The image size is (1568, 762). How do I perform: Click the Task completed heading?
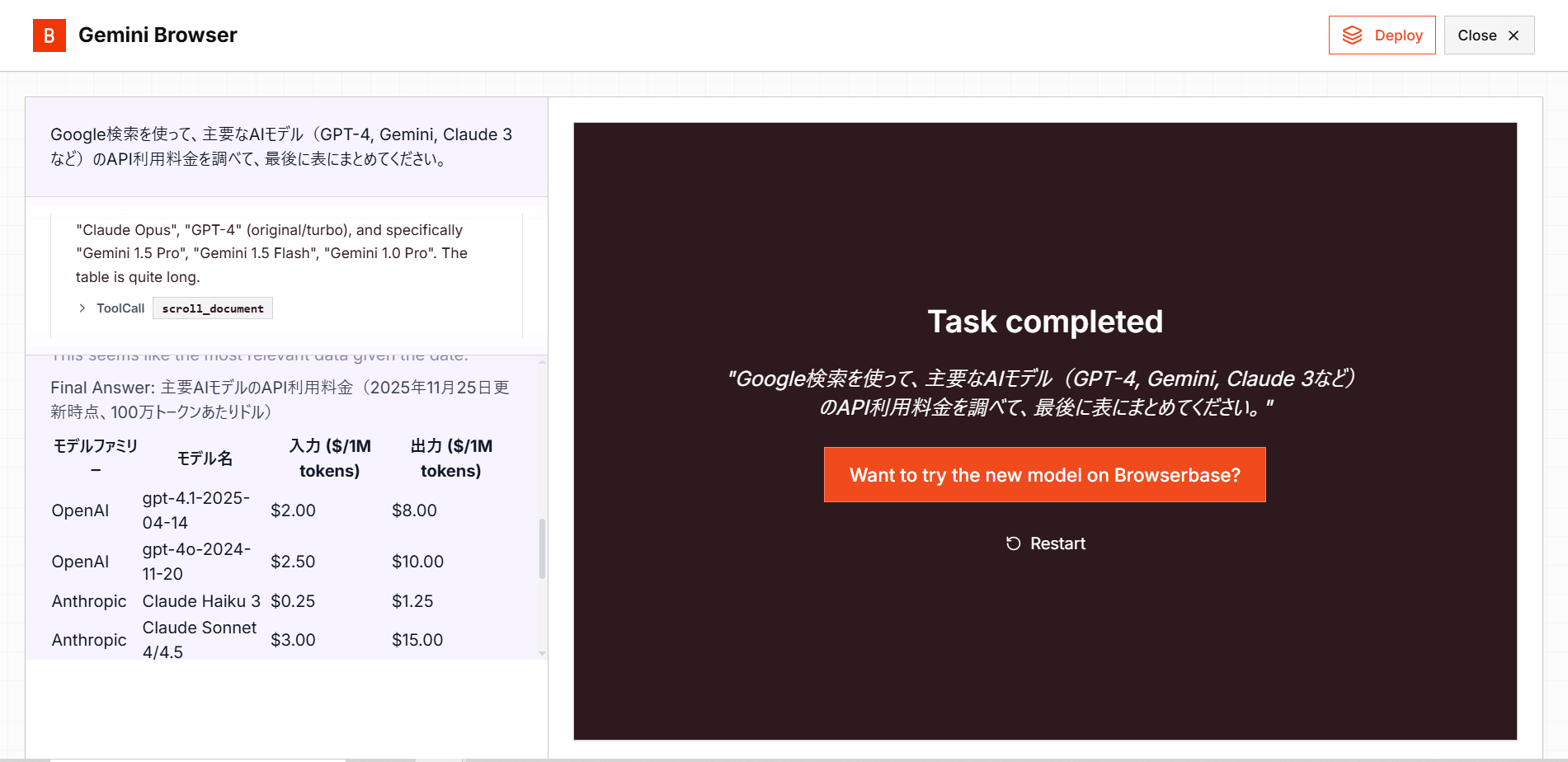[1044, 322]
